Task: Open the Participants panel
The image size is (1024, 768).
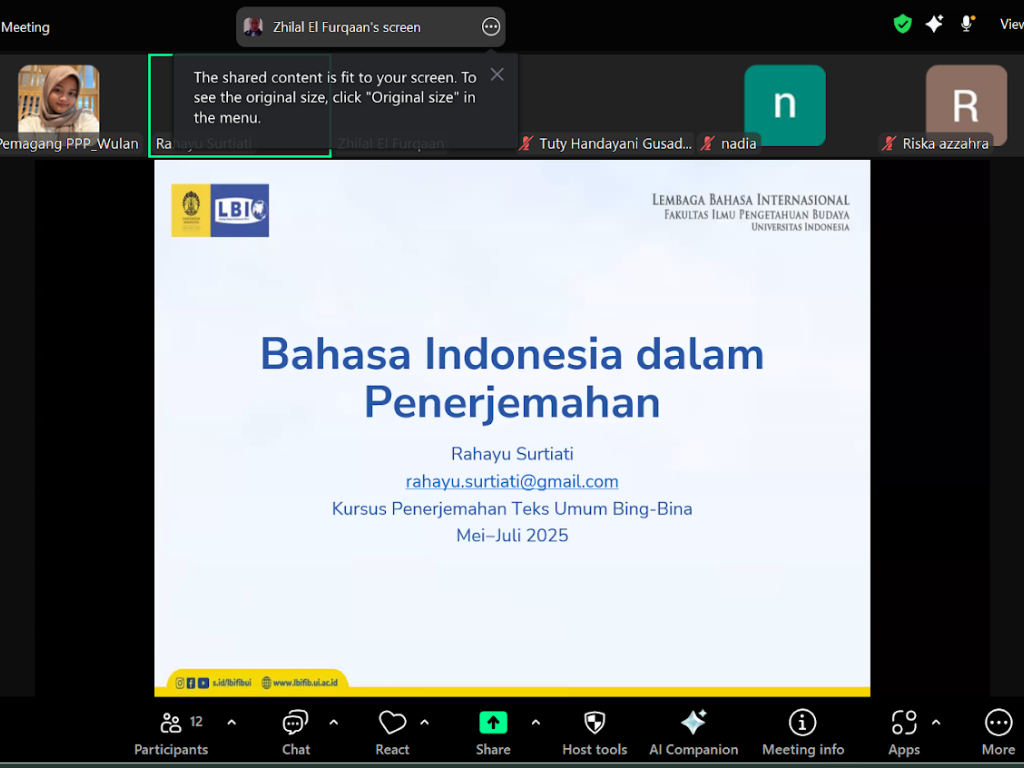Action: point(171,733)
